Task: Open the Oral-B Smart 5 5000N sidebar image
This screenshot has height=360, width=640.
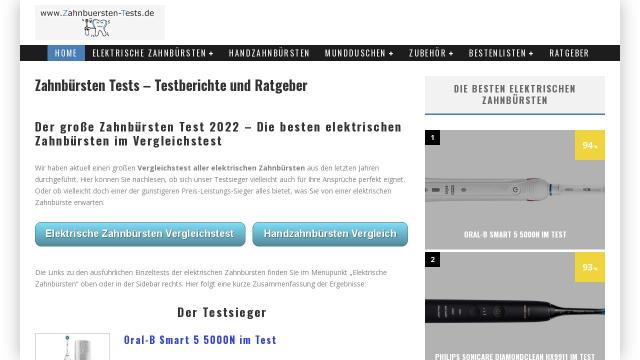Action: point(515,189)
